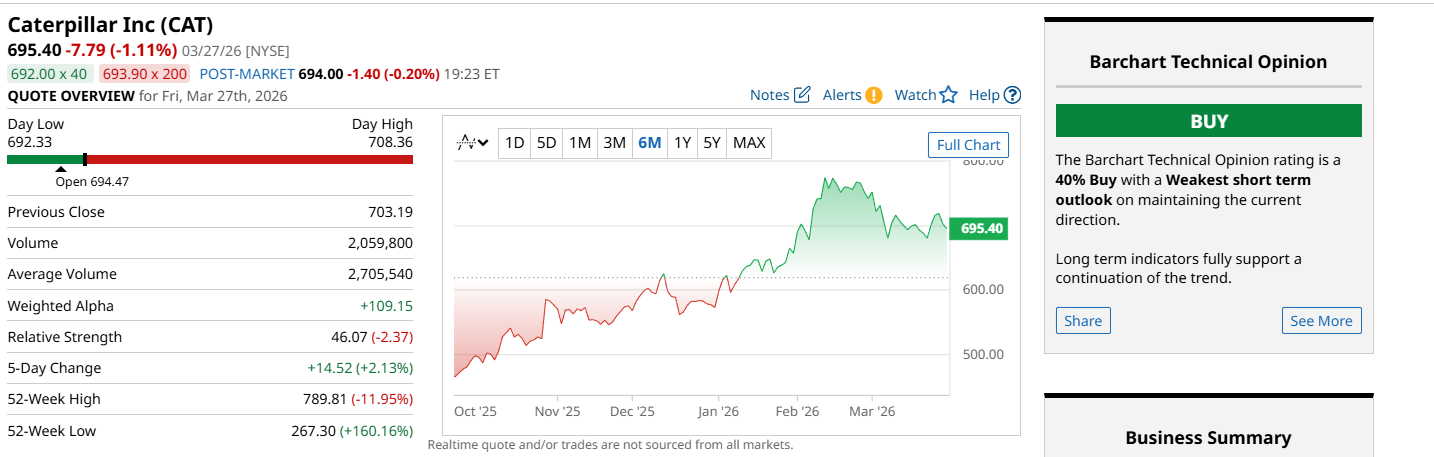Click the orange Alerts exclamation icon
Screen dimensions: 1434x457
pyautogui.click(x=874, y=95)
